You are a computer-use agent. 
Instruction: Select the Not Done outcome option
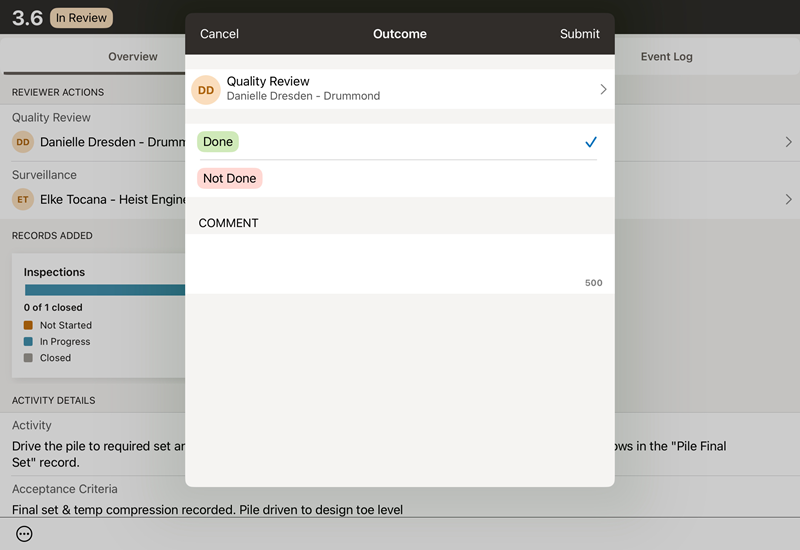230,178
